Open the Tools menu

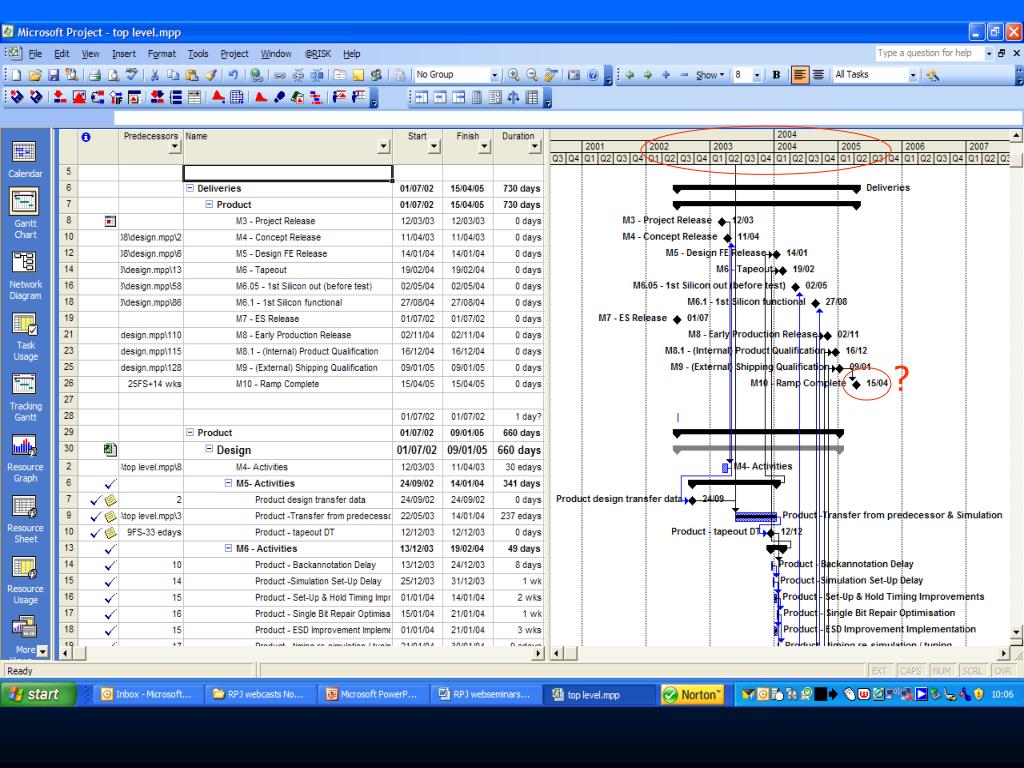(198, 54)
